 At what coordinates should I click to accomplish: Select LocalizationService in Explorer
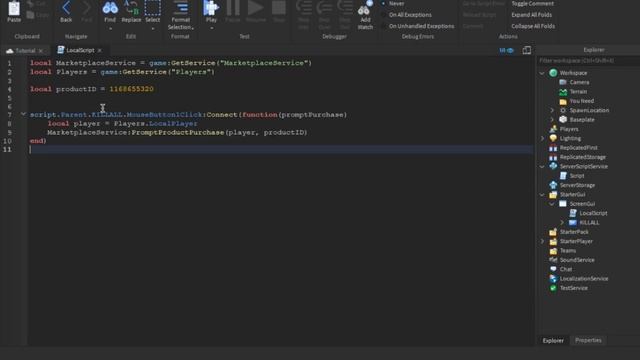click(584, 279)
